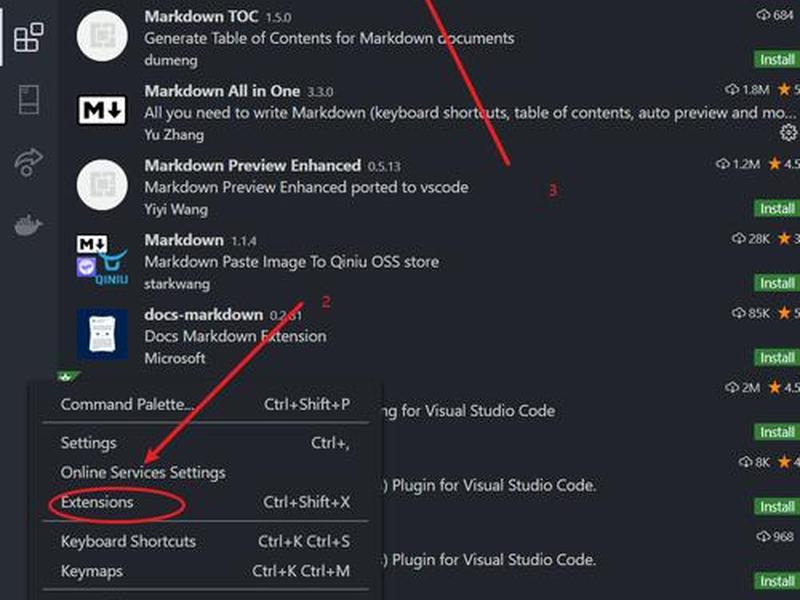This screenshot has height=600, width=800.
Task: Select the Markdown Preview Enhanced placeholder icon
Action: point(102,185)
